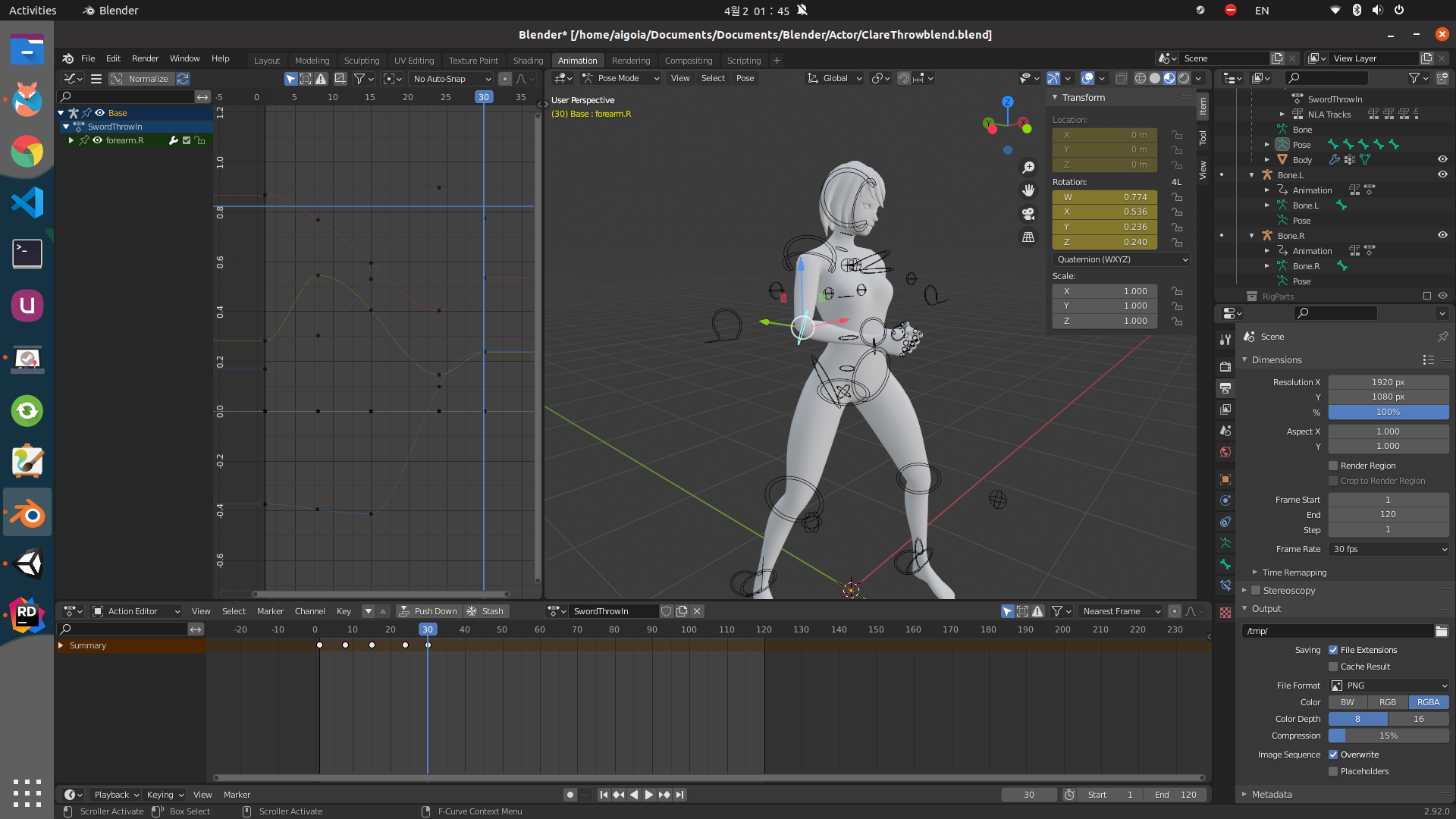Click forearm.R modifier wrench icon
The width and height of the screenshot is (1456, 819).
(173, 140)
